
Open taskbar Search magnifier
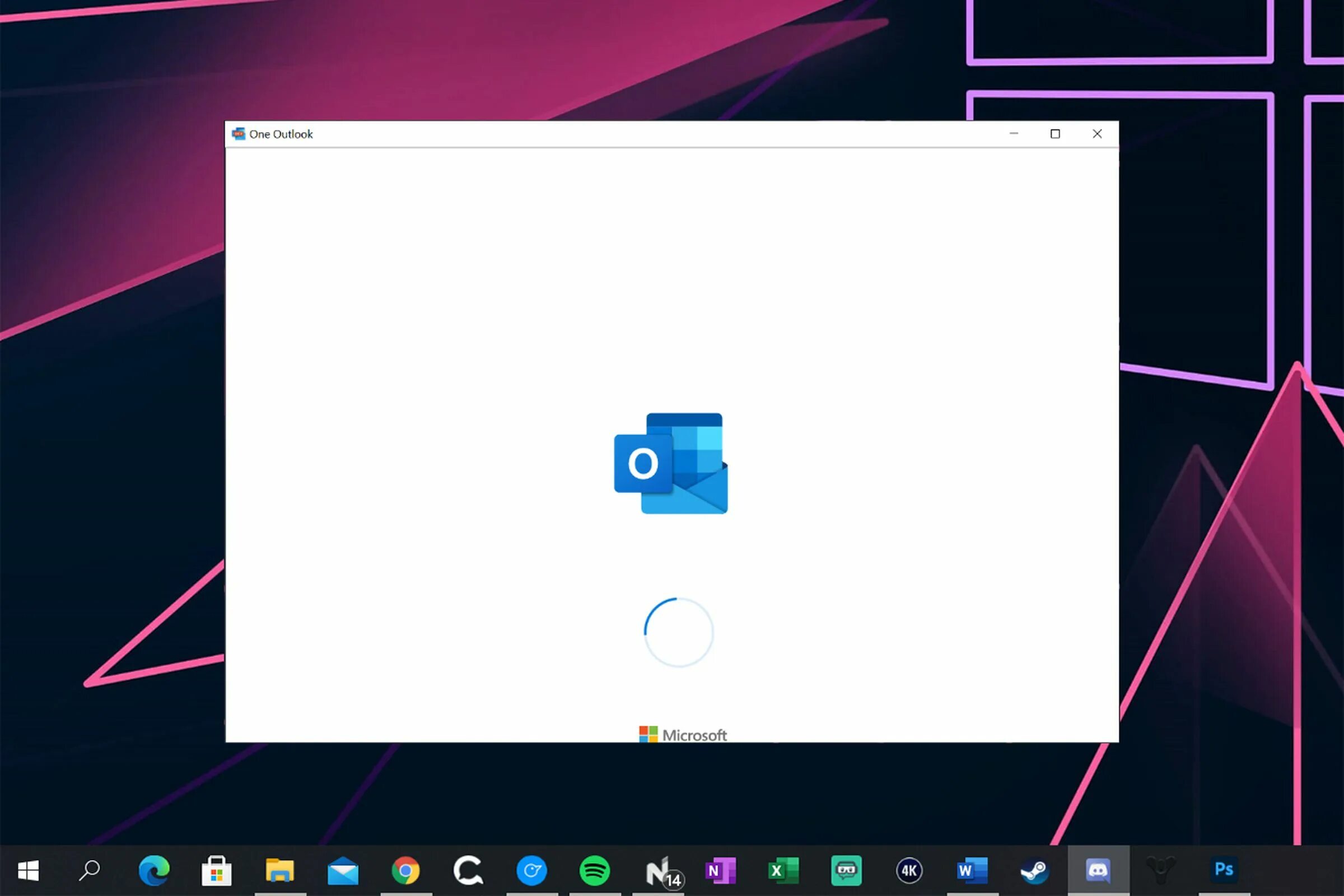(90, 870)
